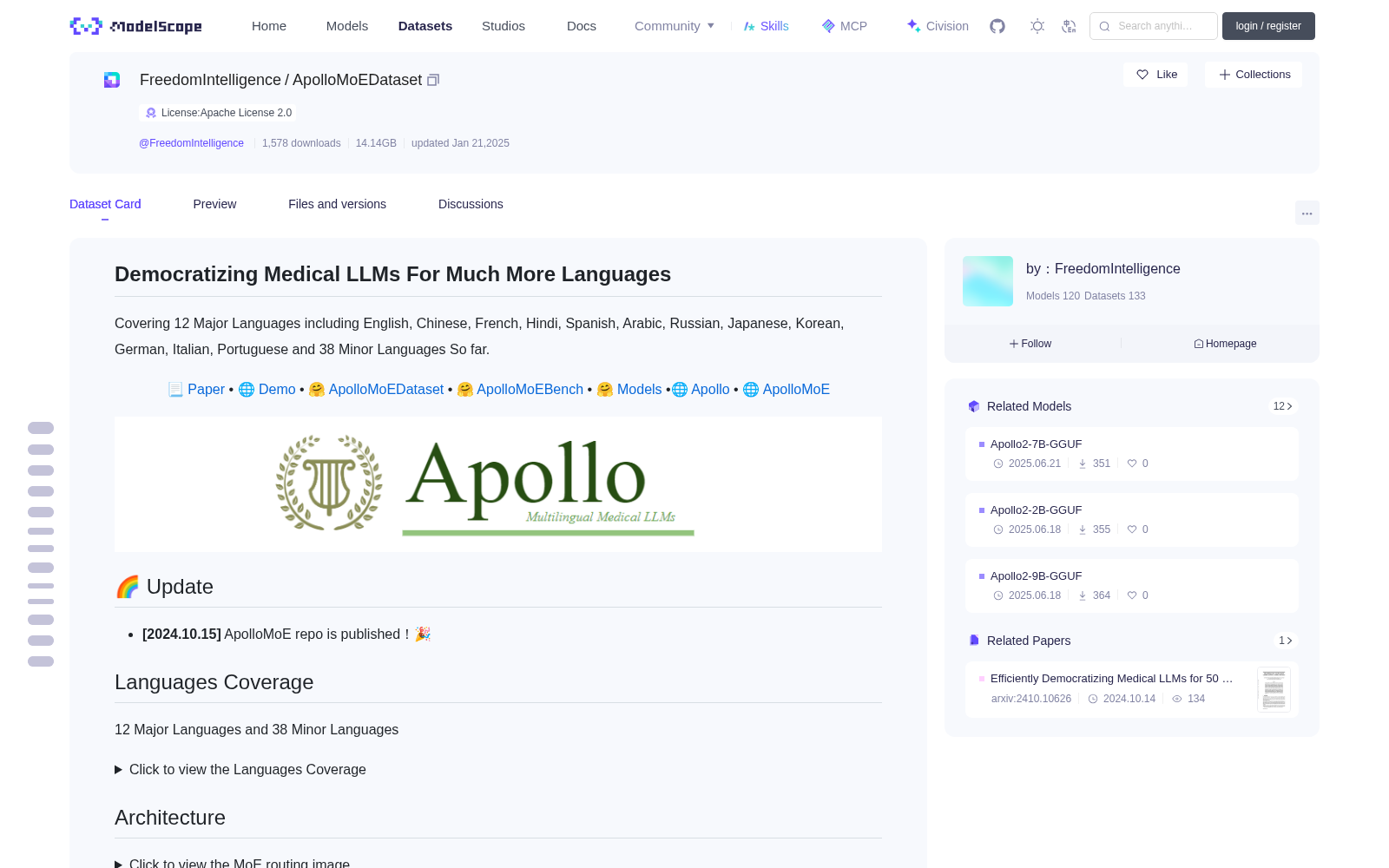This screenshot has width=1389, height=868.
Task: Open the Models link in card
Action: coord(639,390)
